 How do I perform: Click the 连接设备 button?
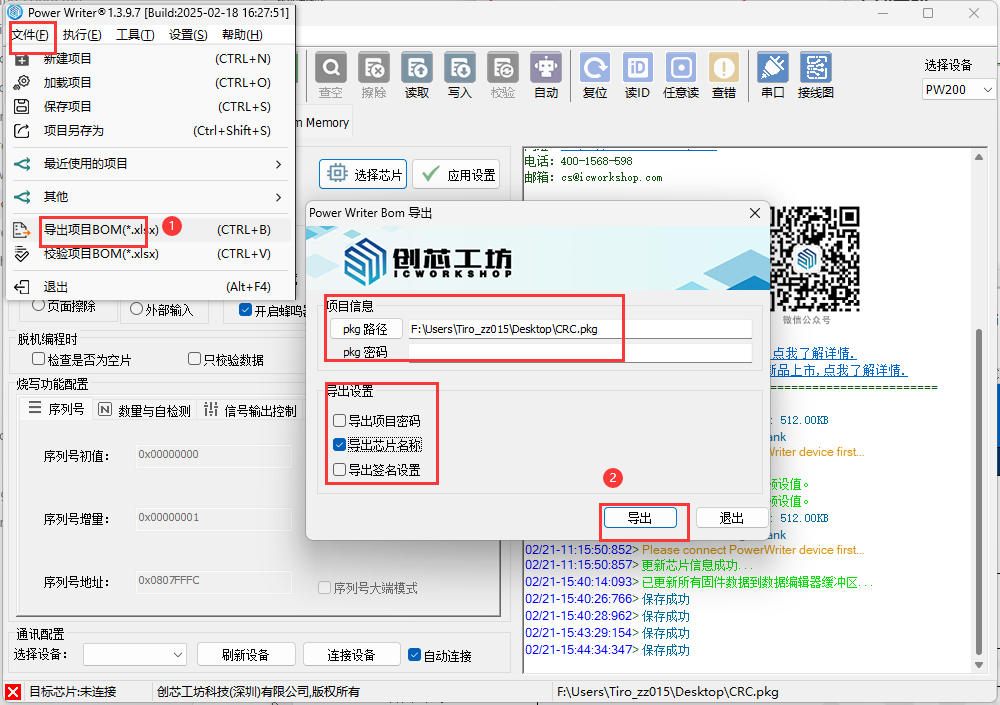(351, 655)
